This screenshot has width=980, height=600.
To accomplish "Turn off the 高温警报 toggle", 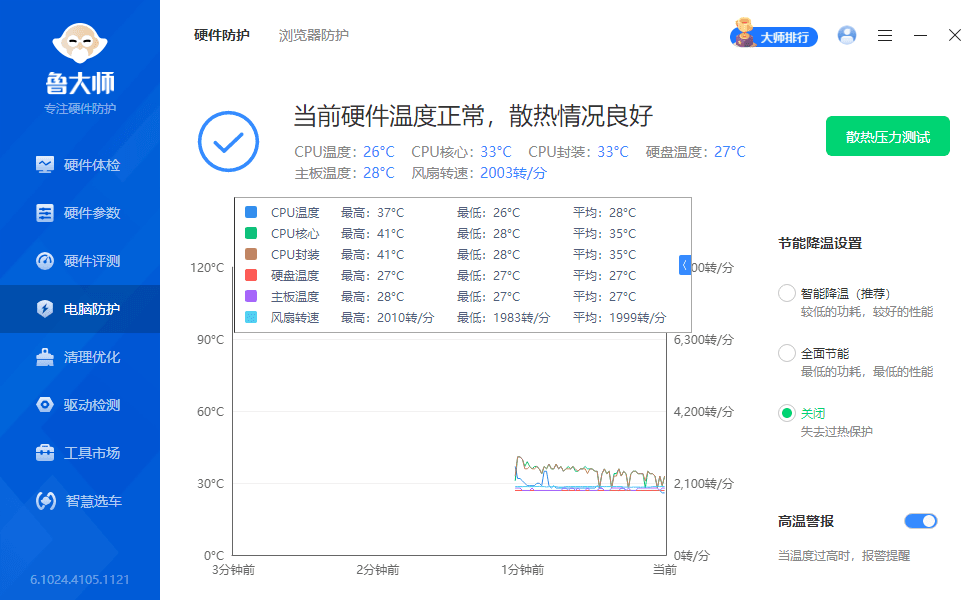I will click(919, 521).
